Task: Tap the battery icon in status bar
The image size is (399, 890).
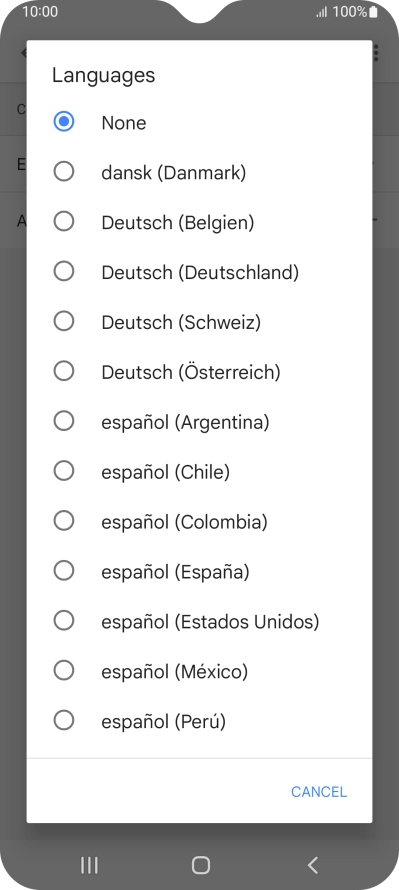Action: point(373,11)
